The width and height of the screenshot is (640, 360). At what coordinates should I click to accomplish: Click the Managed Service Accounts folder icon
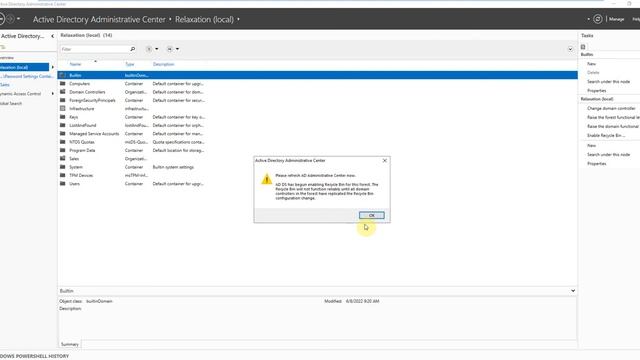pos(62,133)
